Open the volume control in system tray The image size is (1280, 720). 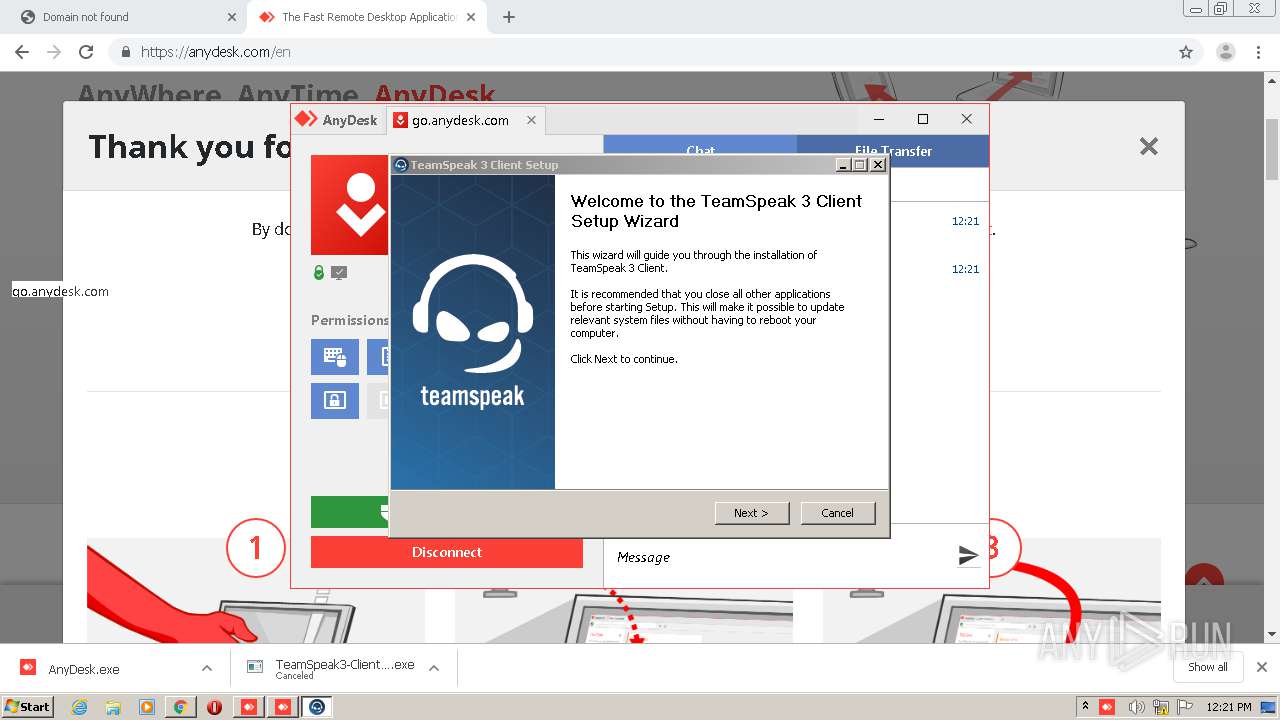pyautogui.click(x=1136, y=707)
